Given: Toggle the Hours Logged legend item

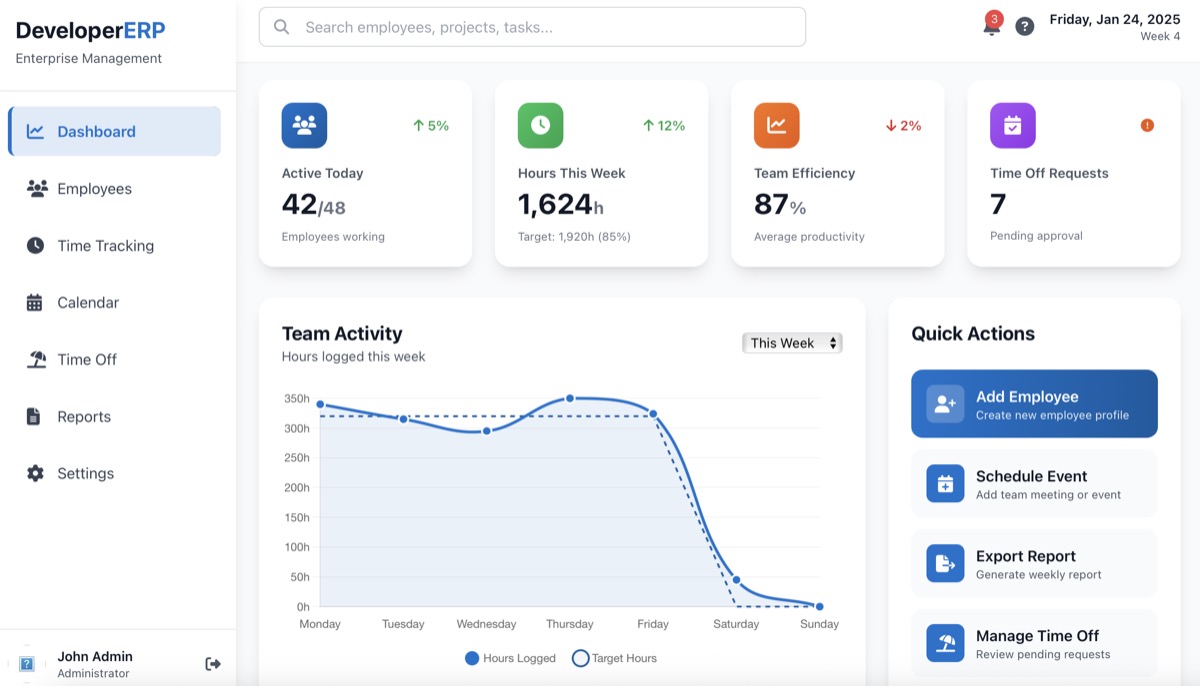Looking at the screenshot, I should pyautogui.click(x=510, y=658).
